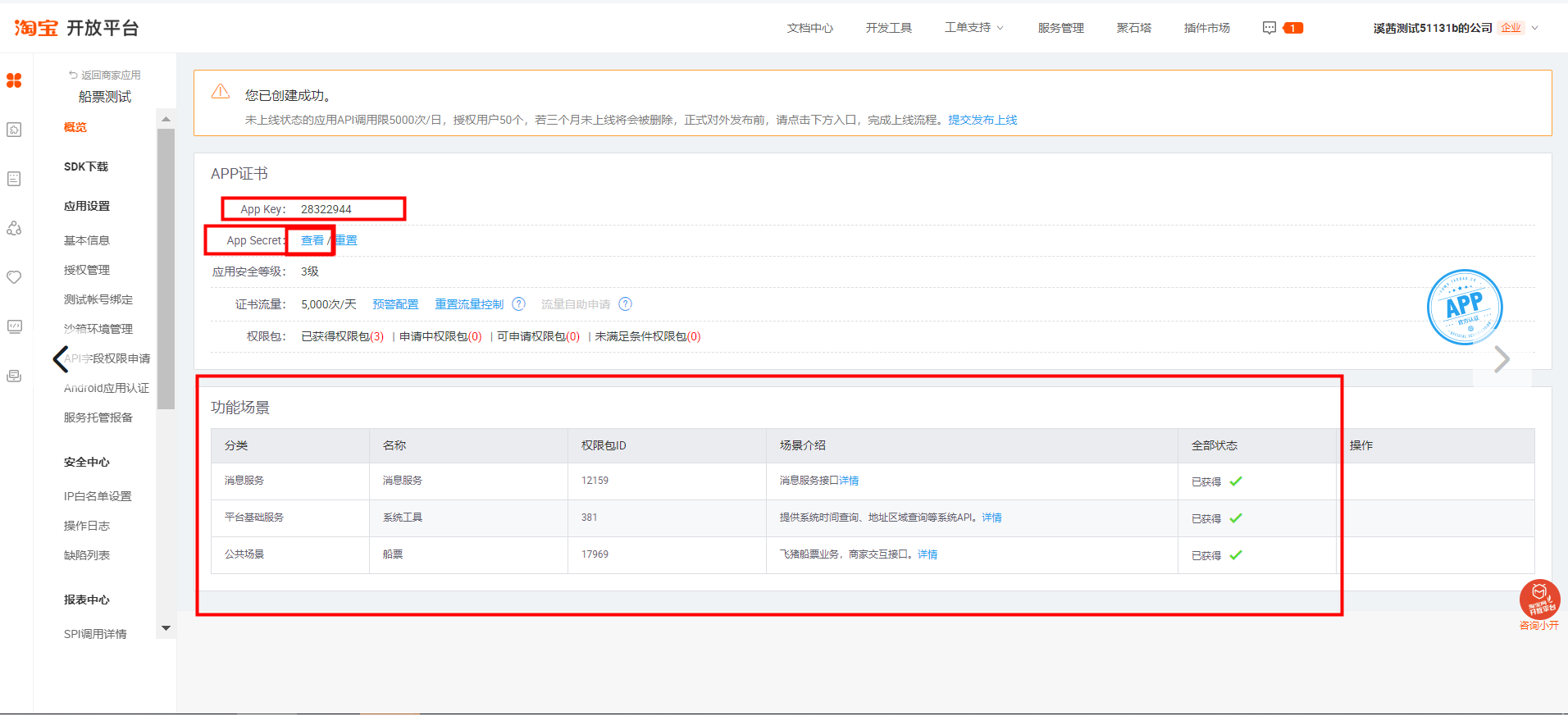Expand the 工单支持 dropdown menu
This screenshot has width=1568, height=716.
coord(974,28)
